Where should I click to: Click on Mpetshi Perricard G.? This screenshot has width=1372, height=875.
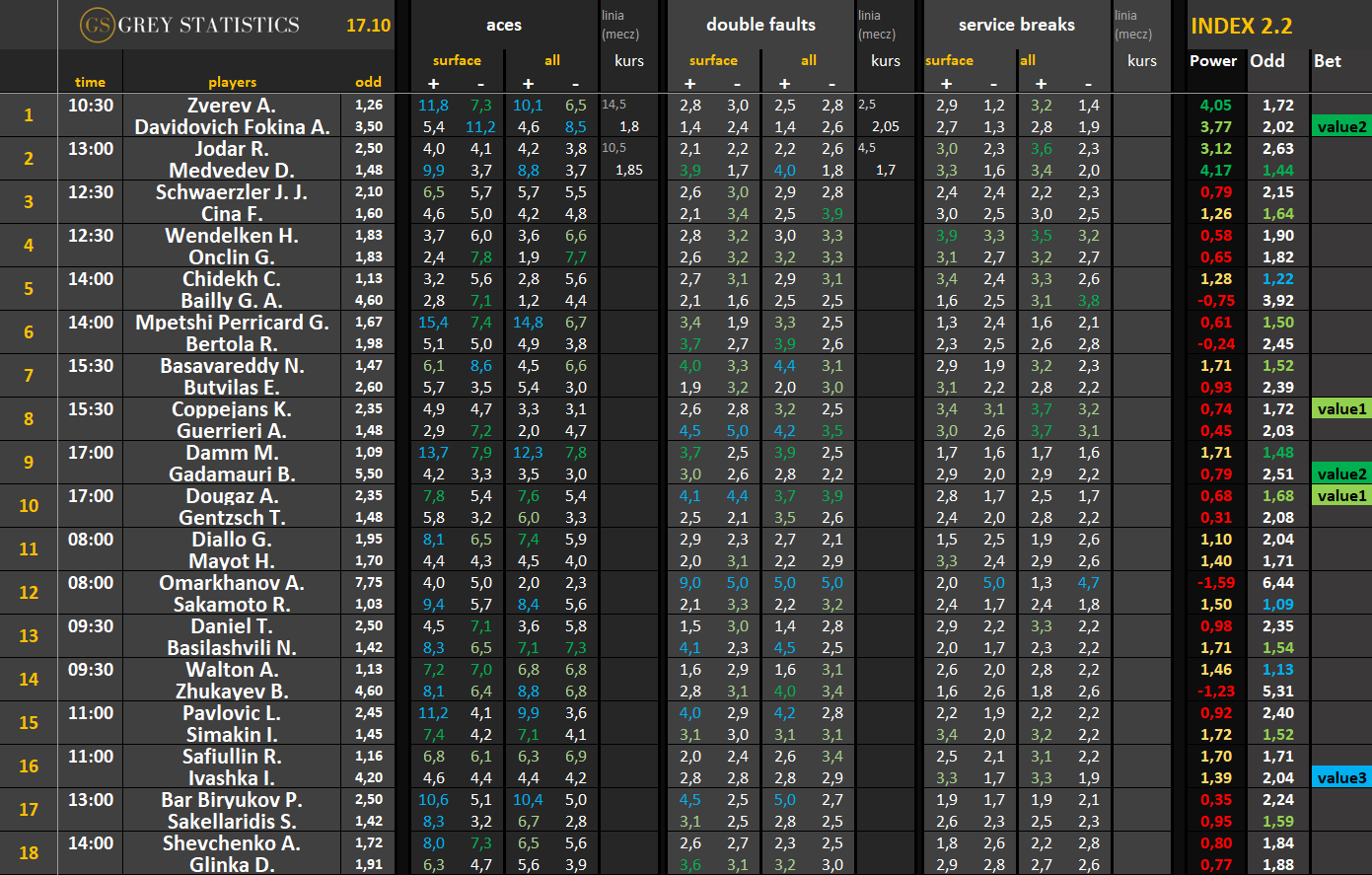[x=233, y=323]
